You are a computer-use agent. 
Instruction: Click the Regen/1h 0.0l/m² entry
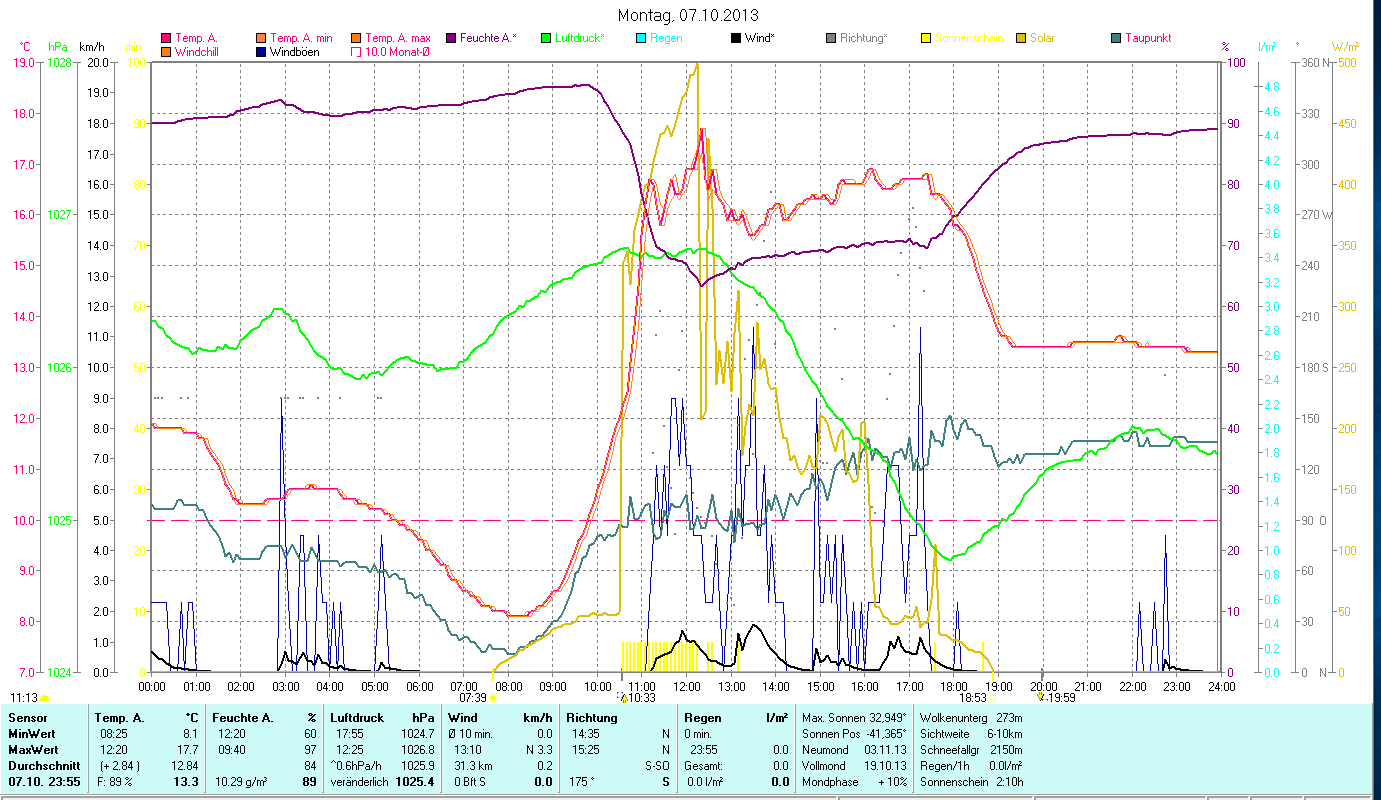click(971, 766)
